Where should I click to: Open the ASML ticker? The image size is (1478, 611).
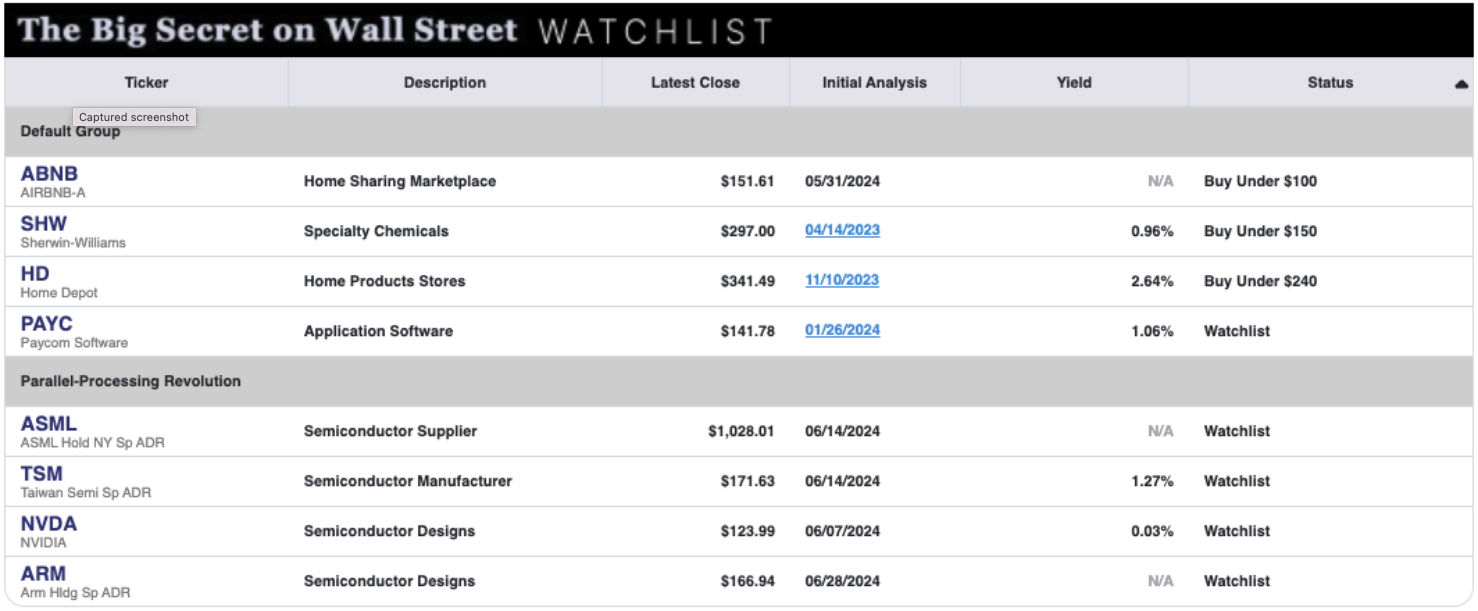click(x=49, y=423)
